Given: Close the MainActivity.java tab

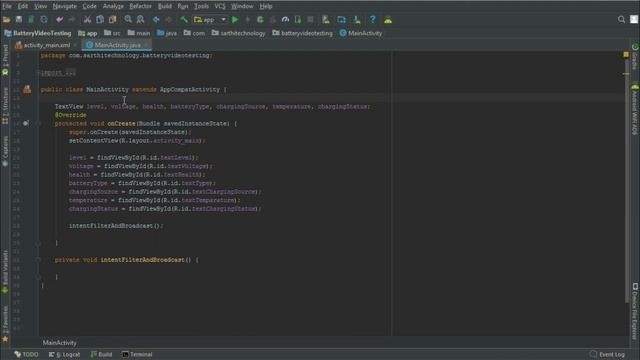Looking at the screenshot, I should (146, 45).
